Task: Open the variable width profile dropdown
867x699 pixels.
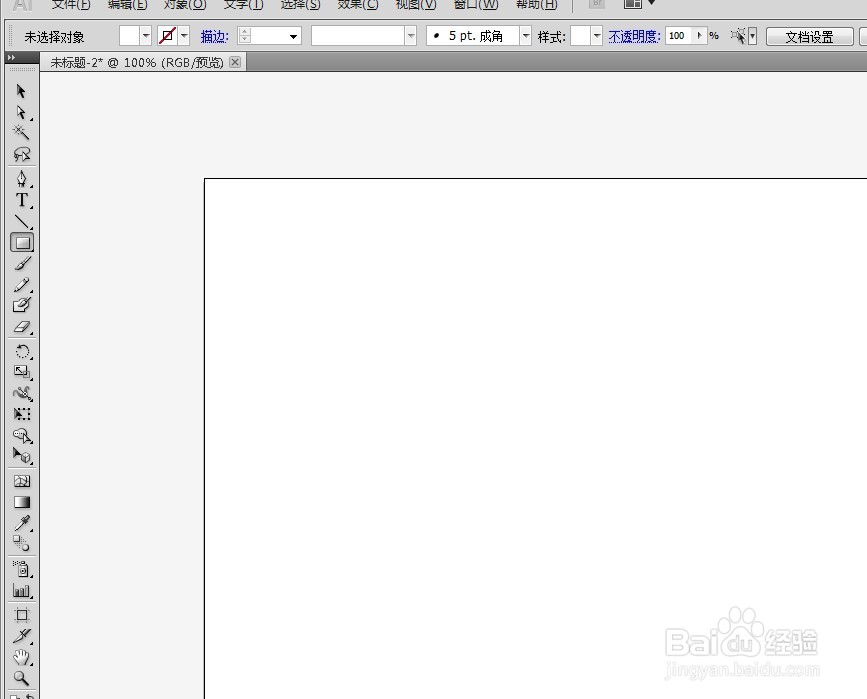Action: 410,36
